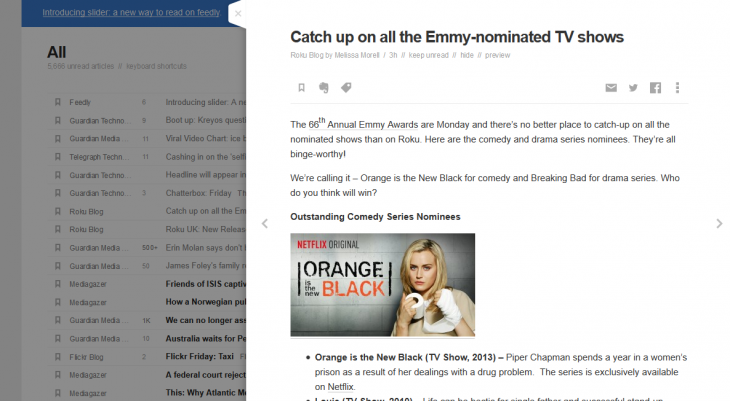Click the 'hide' link under the title
The image size is (730, 401).
click(x=467, y=55)
